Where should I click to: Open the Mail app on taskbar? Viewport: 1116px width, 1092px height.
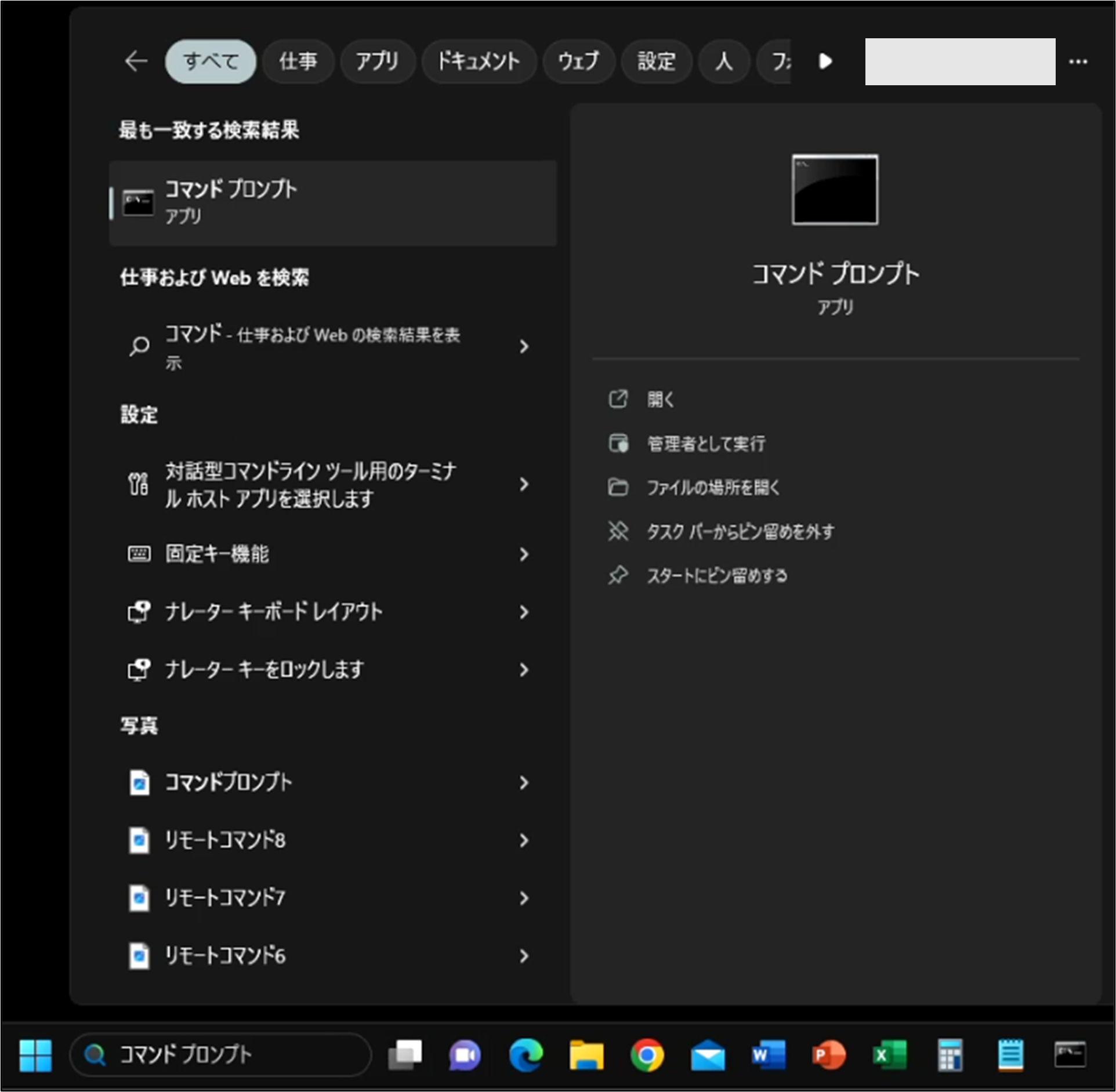click(708, 1055)
